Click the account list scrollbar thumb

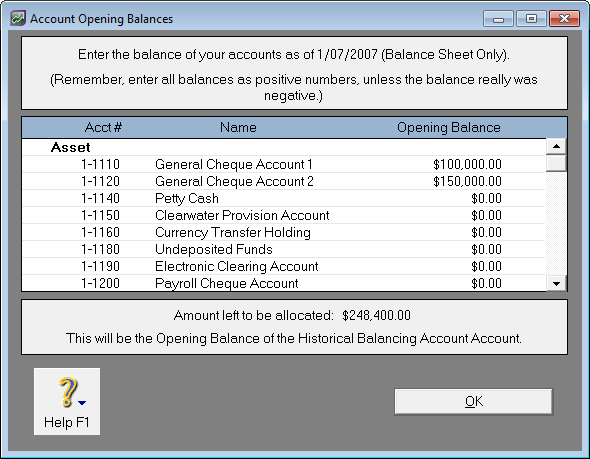557,163
